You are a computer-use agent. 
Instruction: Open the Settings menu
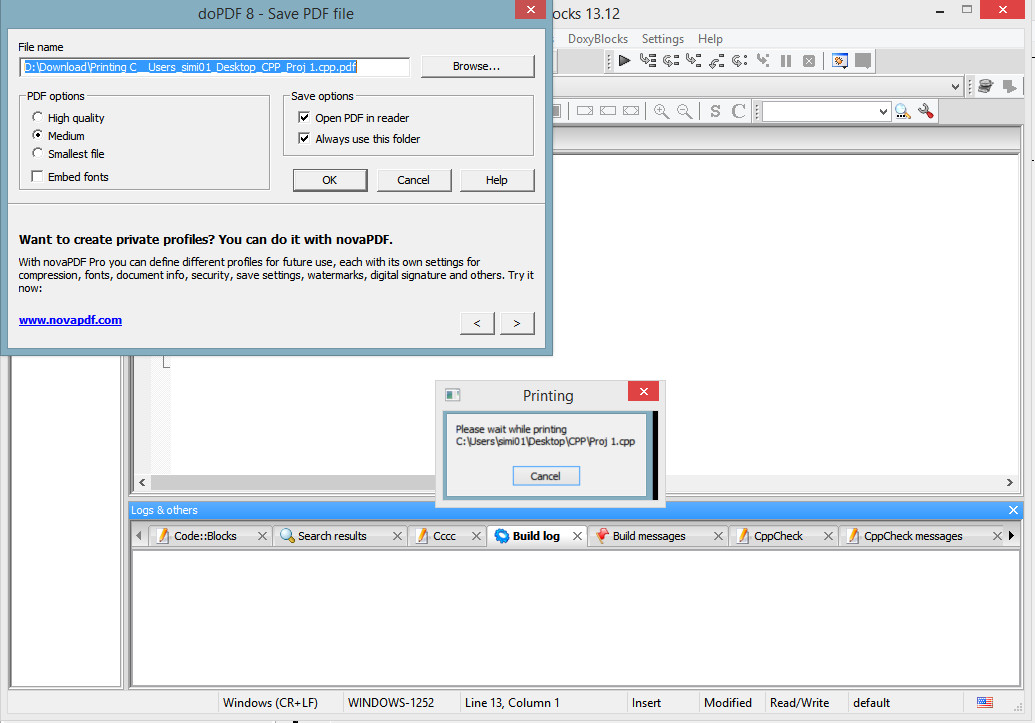click(663, 39)
